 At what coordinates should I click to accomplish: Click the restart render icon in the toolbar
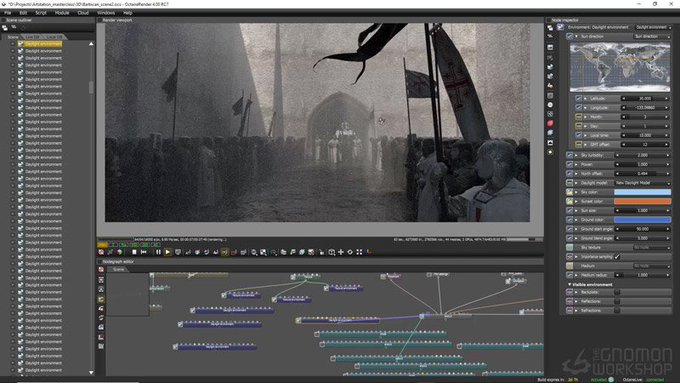click(x=144, y=252)
